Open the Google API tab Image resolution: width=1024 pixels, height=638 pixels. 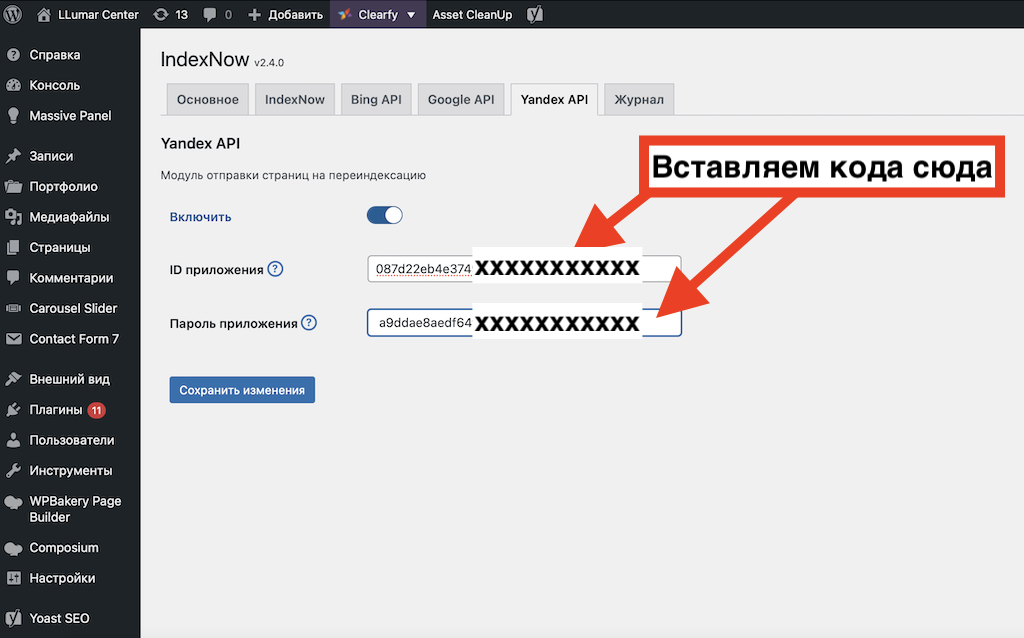point(461,99)
